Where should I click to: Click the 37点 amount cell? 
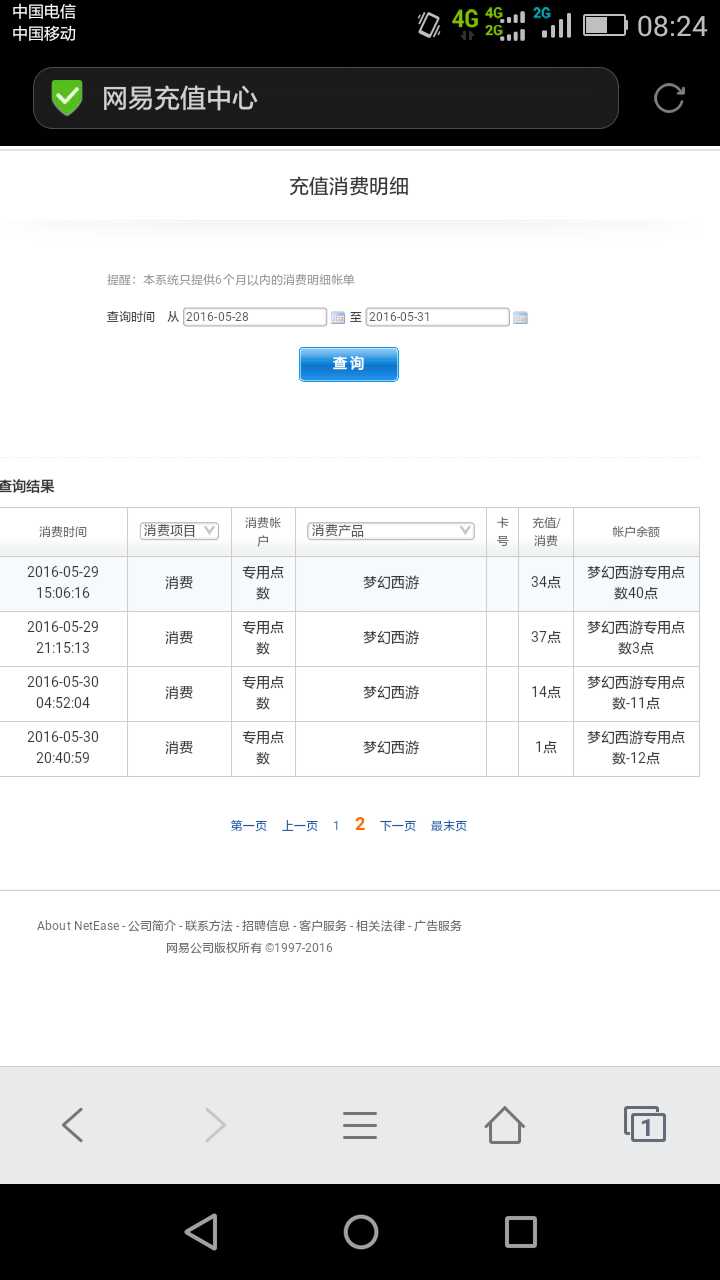546,638
